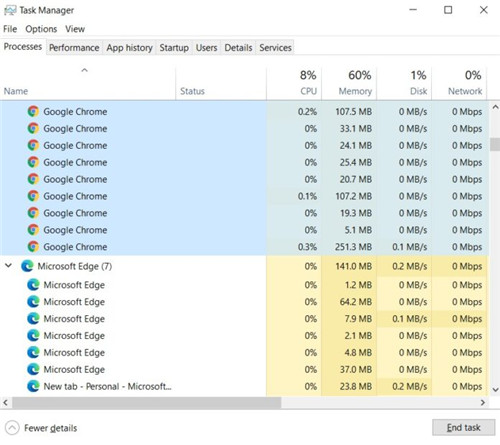Click the Microsoft Edge (7) group icon
500x445 pixels.
pyautogui.click(x=27, y=266)
